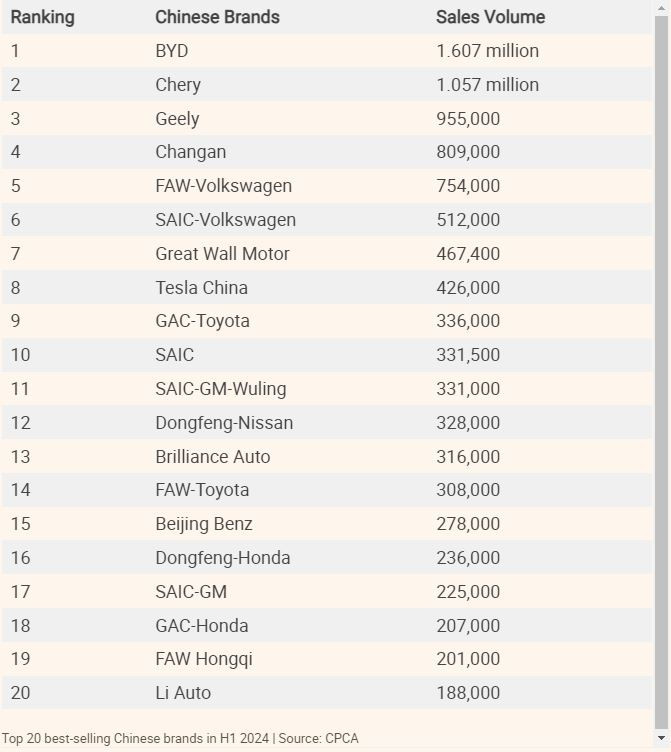Viewport: 671px width, 752px height.
Task: Click the Geely row's 955,000 value
Action: coord(468,119)
